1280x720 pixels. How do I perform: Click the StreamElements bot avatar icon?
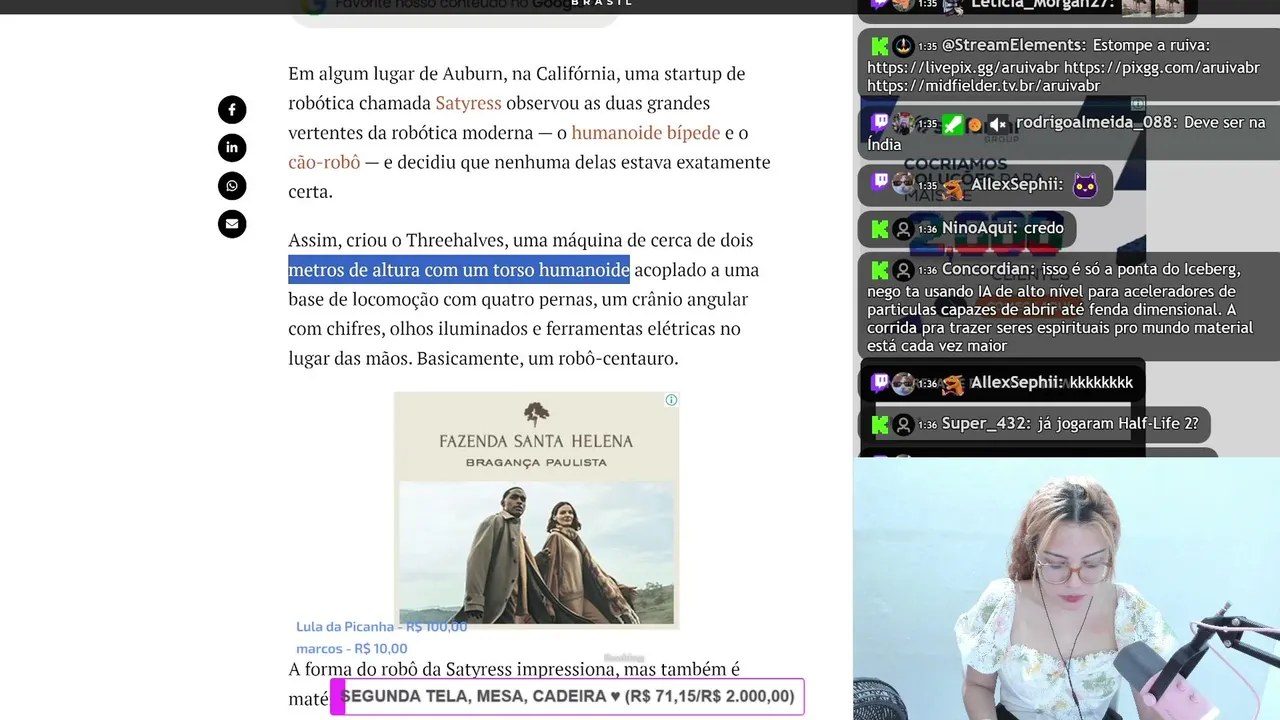tap(903, 45)
